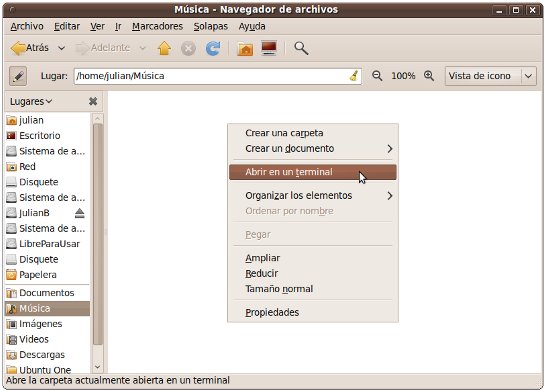
Task: Click sidebar scrollbar up arrow
Action: tap(98, 119)
